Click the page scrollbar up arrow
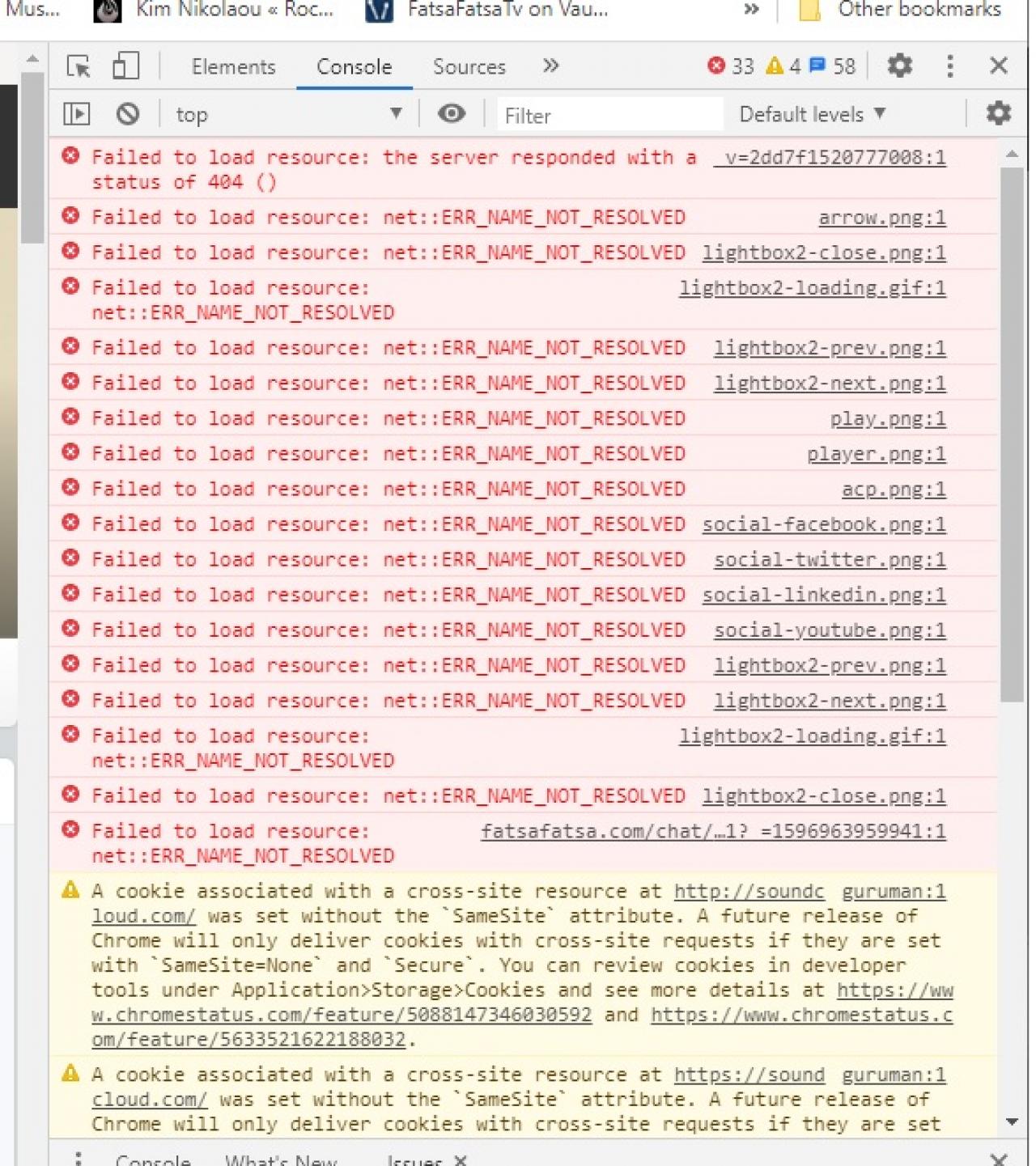The image size is (1036, 1166). point(32,59)
